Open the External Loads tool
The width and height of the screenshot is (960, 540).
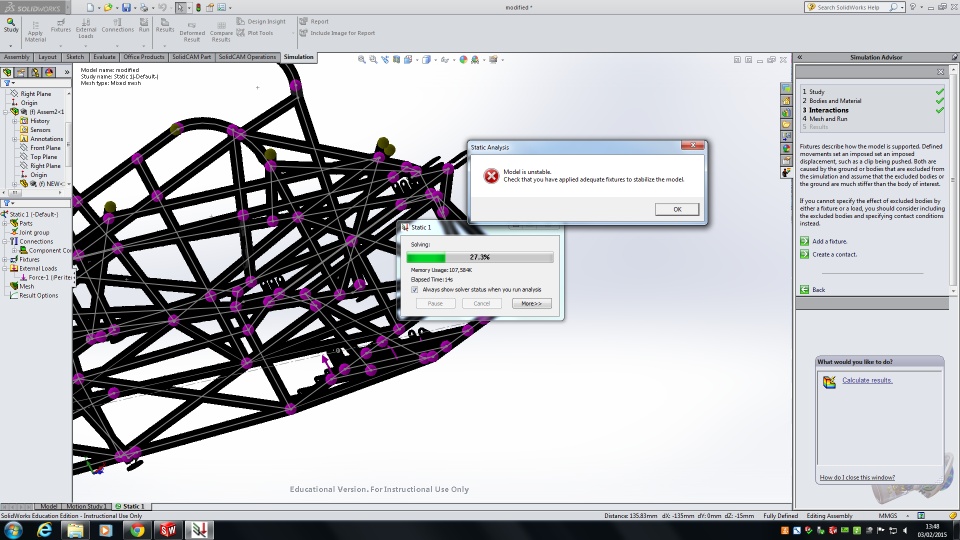click(86, 29)
